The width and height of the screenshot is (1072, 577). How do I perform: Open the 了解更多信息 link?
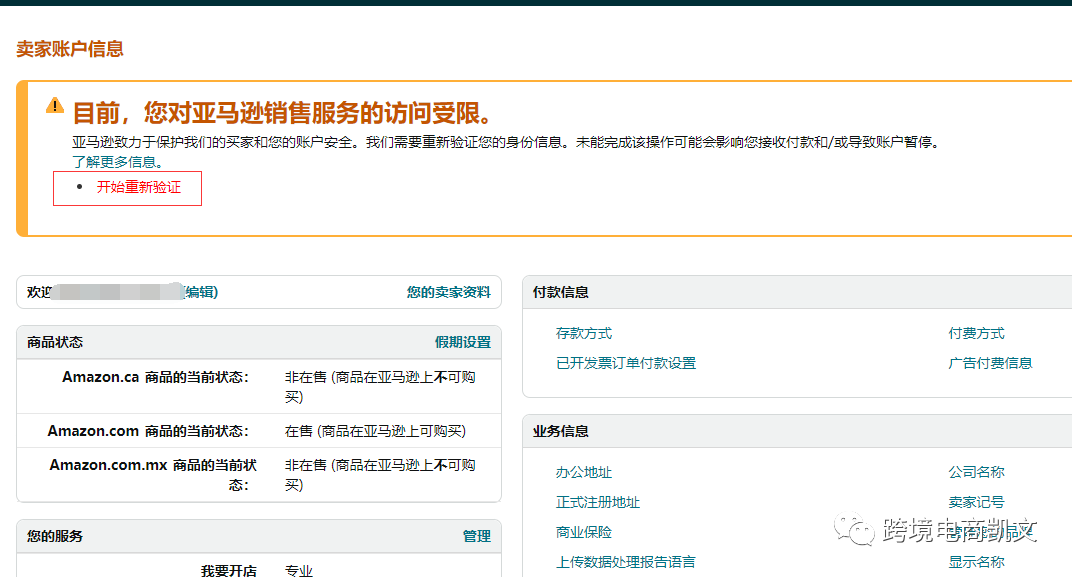click(118, 162)
